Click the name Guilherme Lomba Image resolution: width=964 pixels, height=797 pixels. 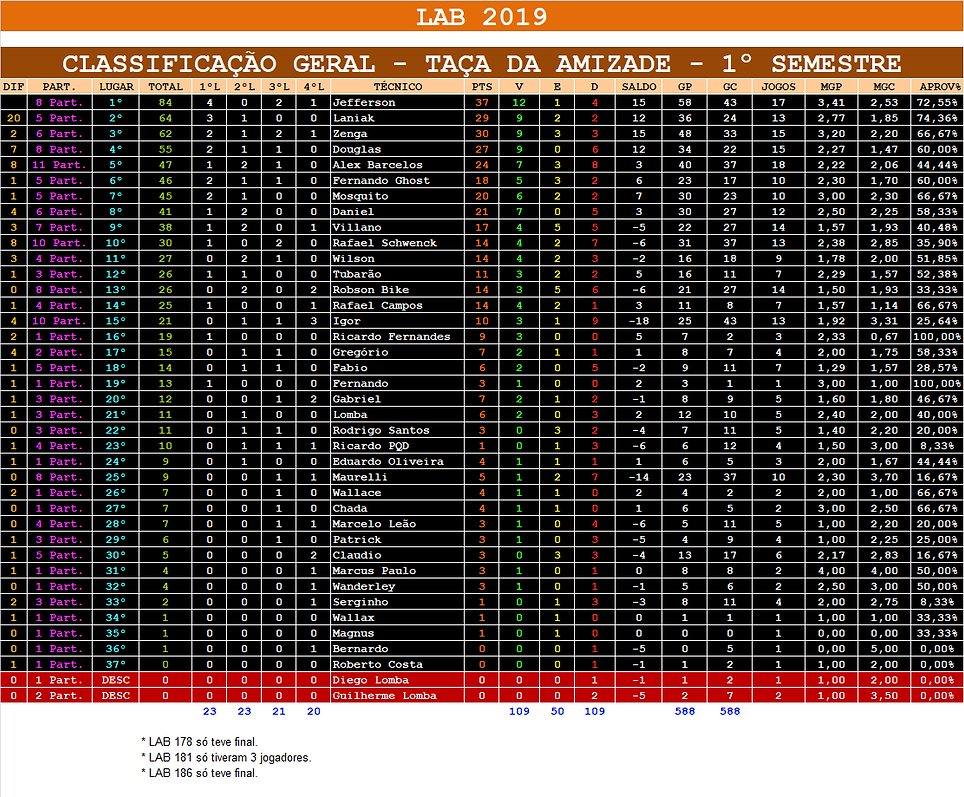click(x=384, y=696)
